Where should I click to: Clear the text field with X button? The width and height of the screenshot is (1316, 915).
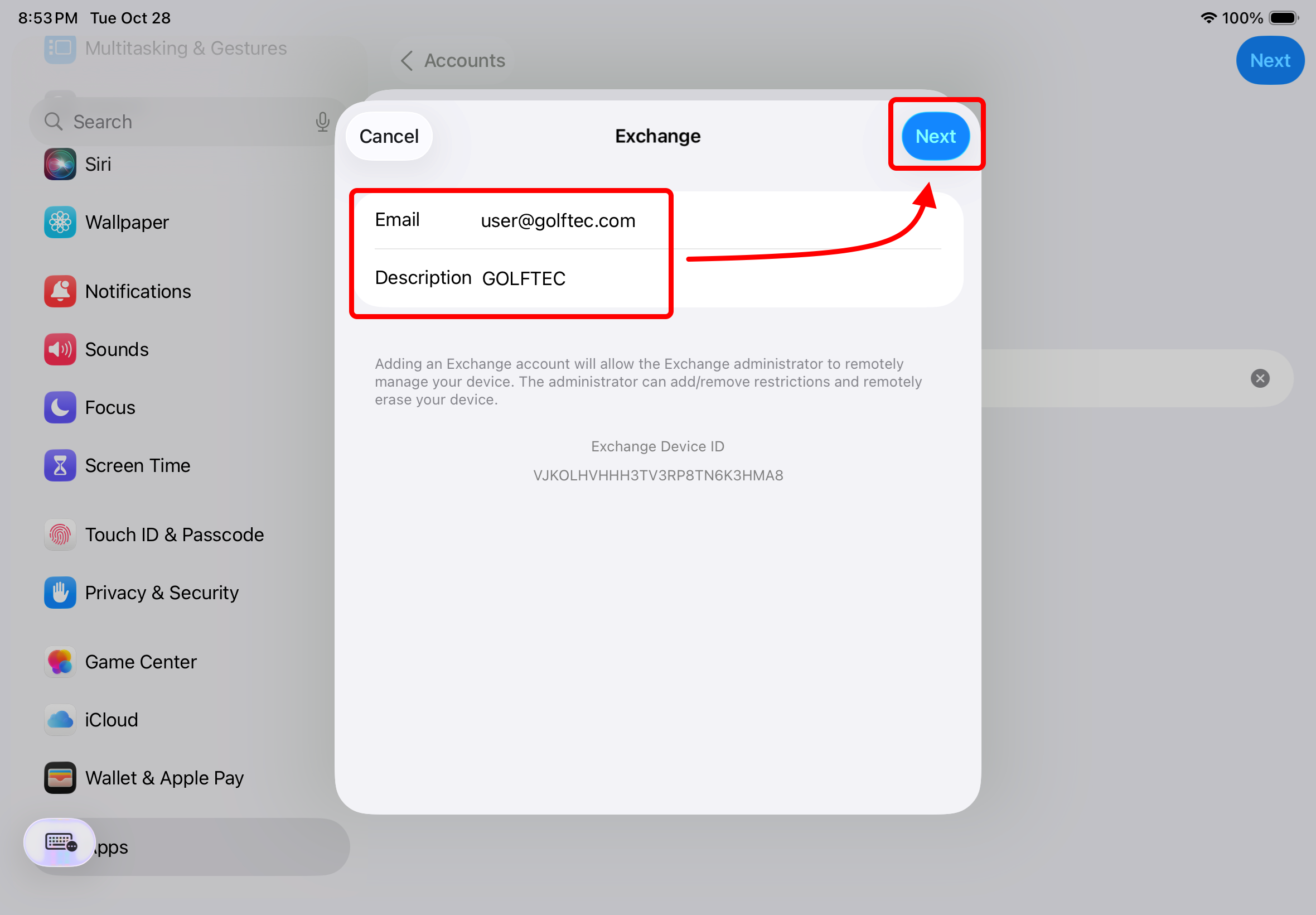pos(1259,378)
